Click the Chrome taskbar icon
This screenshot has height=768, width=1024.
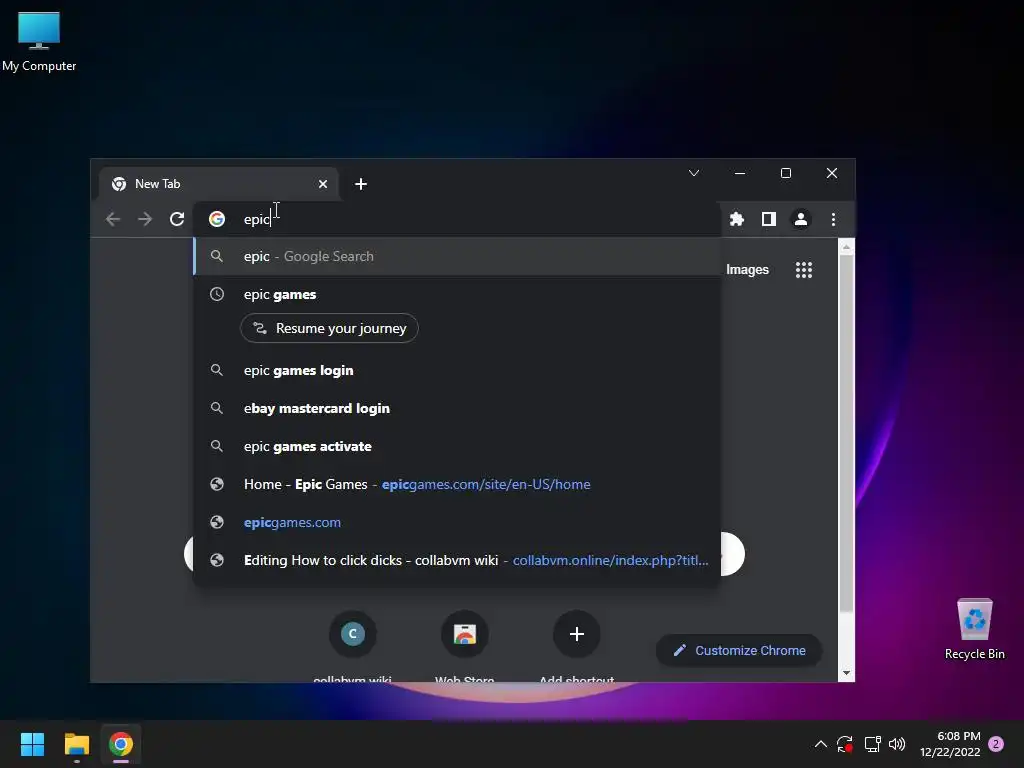(x=121, y=744)
